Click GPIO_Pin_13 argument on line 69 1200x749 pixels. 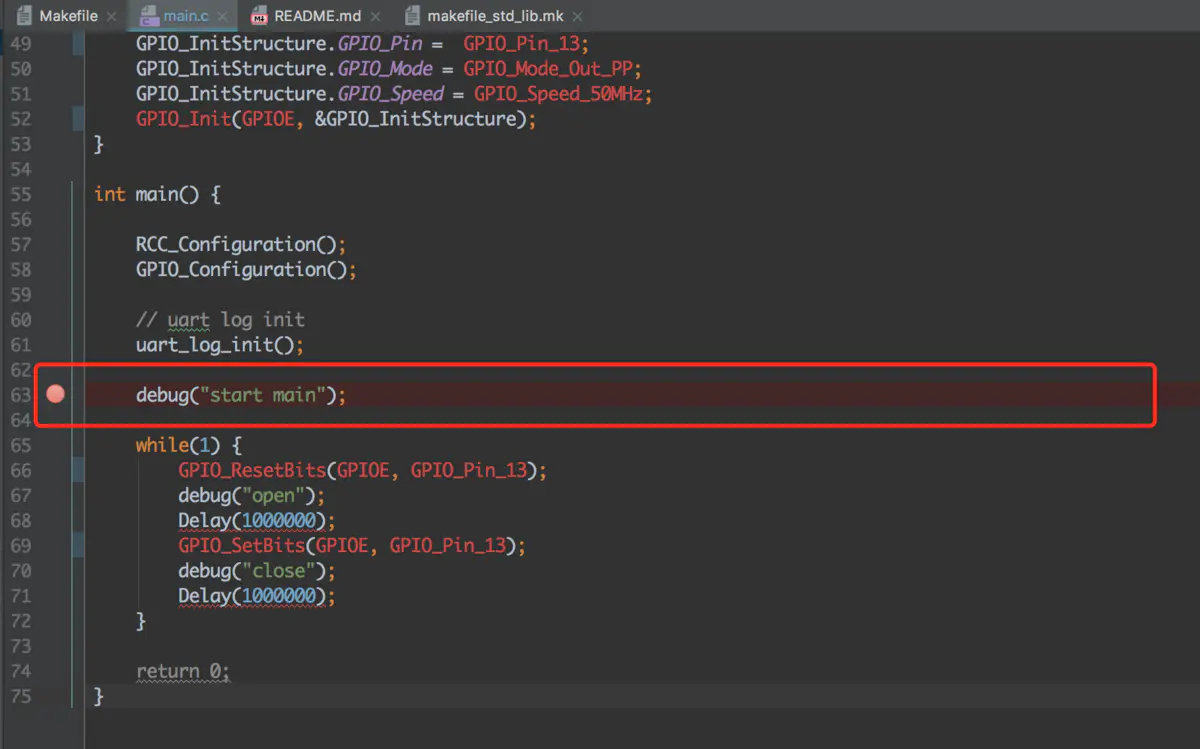[x=448, y=545]
